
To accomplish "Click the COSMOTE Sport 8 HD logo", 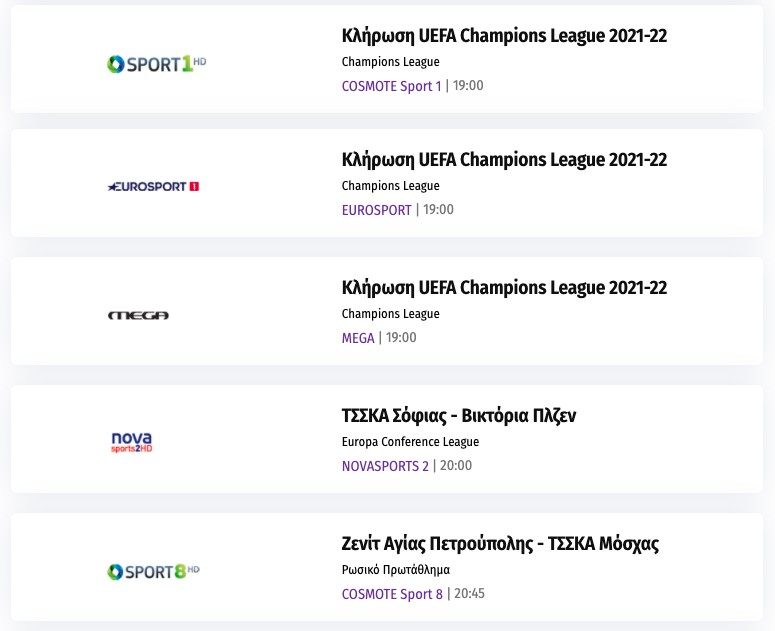I will [154, 572].
